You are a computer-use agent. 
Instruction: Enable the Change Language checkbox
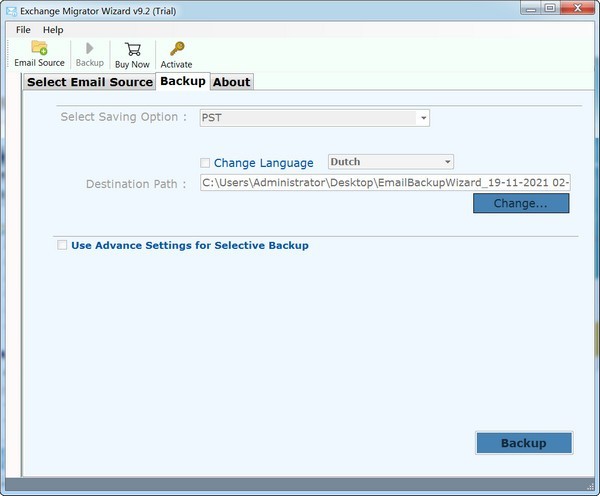[205, 163]
